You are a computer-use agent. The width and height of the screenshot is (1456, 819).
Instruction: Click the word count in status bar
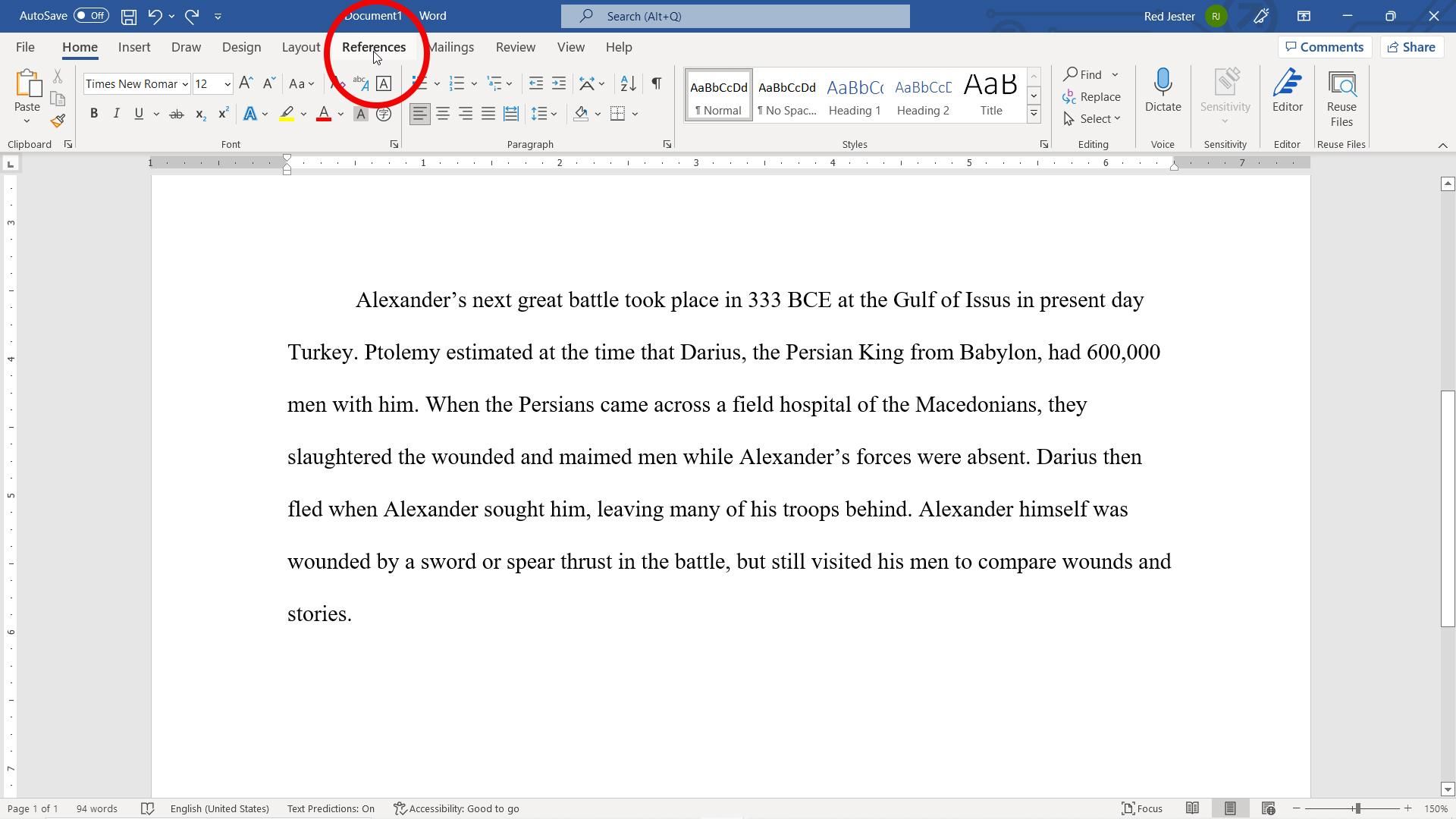click(96, 808)
